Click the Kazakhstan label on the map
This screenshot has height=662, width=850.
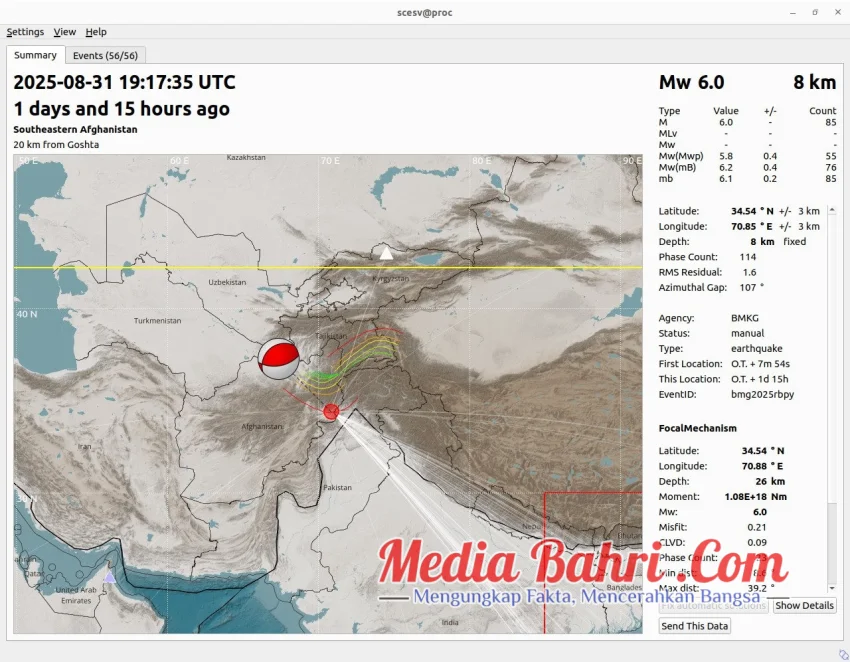[x=246, y=158]
